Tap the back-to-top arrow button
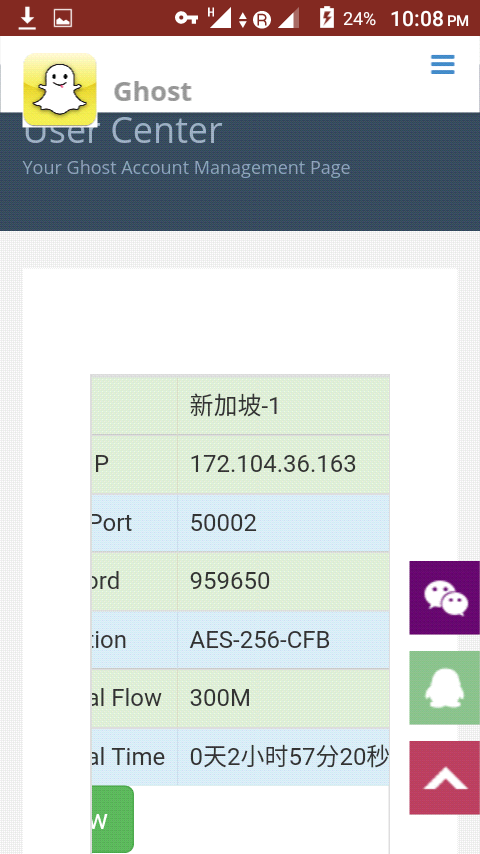480x854 pixels. click(445, 778)
